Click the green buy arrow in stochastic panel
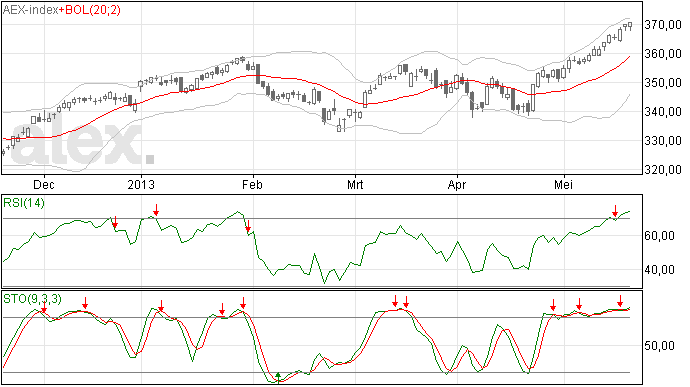This screenshot has height=387, width=690. pyautogui.click(x=278, y=377)
